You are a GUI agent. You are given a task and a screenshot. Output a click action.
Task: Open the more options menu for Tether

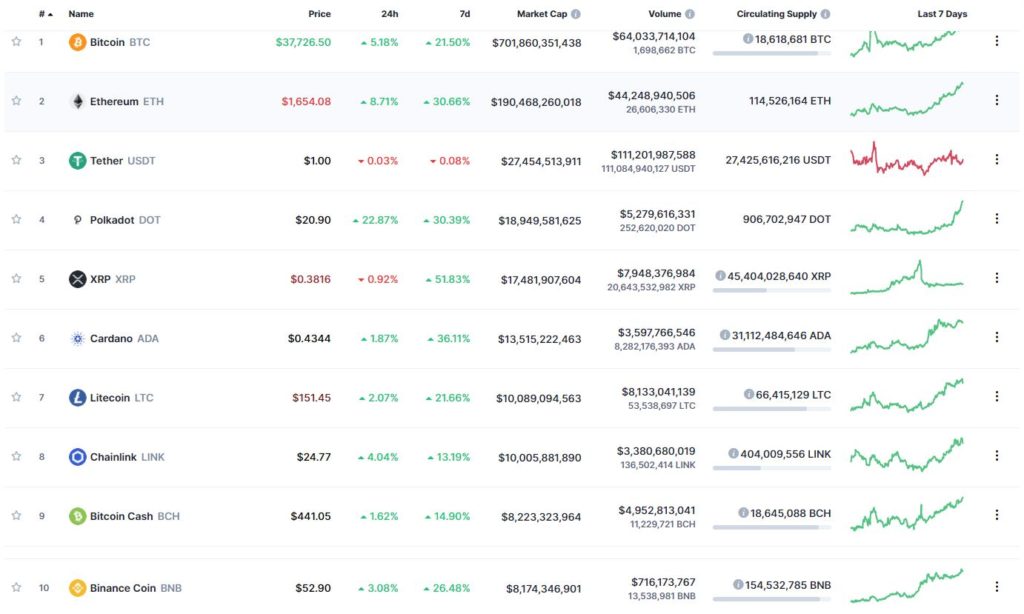coord(997,159)
